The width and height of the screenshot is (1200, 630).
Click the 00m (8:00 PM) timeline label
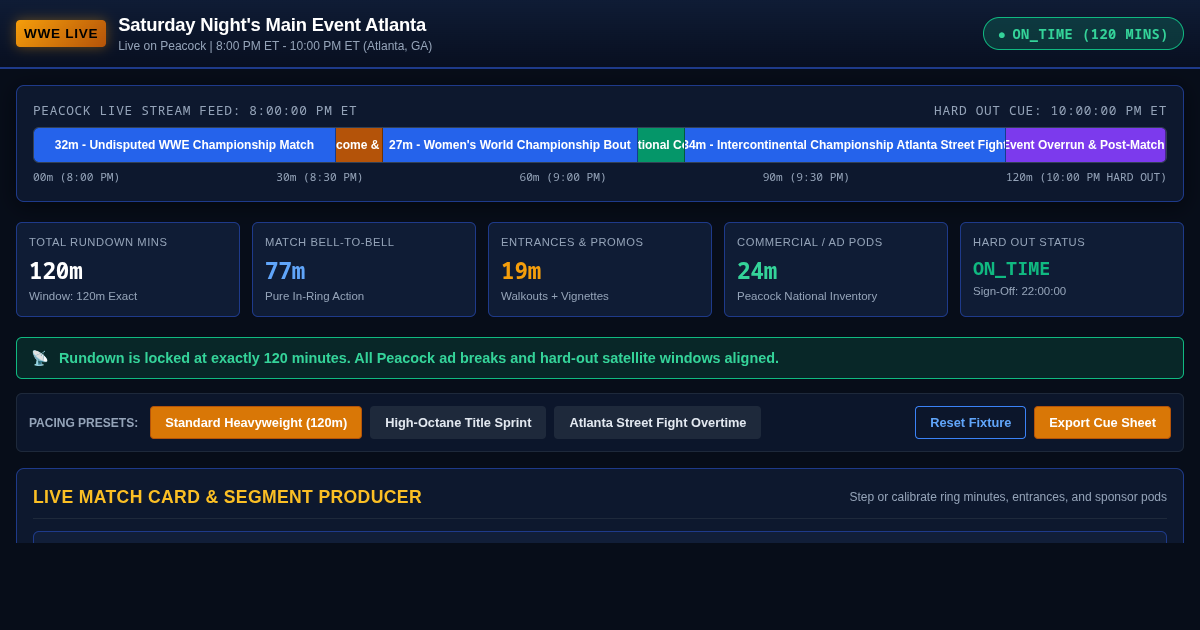pyautogui.click(x=76, y=178)
